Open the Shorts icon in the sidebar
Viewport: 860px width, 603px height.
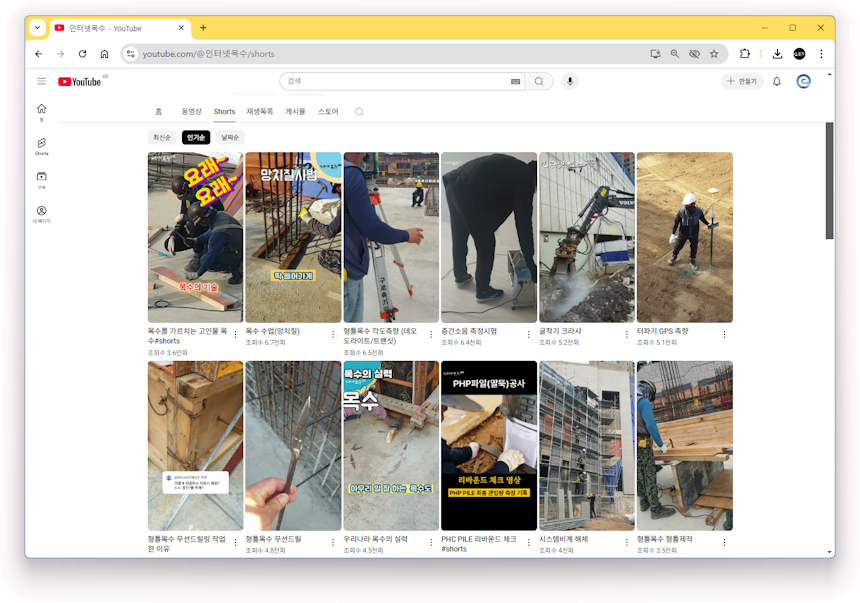(x=41, y=143)
